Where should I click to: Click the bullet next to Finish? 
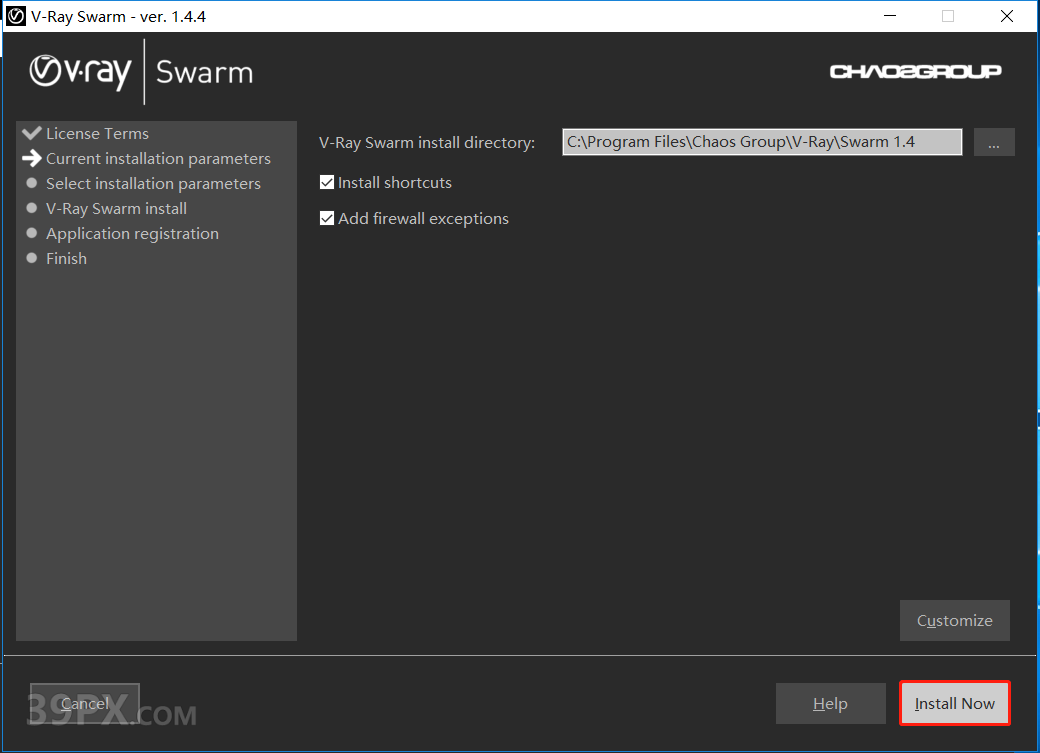coord(31,258)
